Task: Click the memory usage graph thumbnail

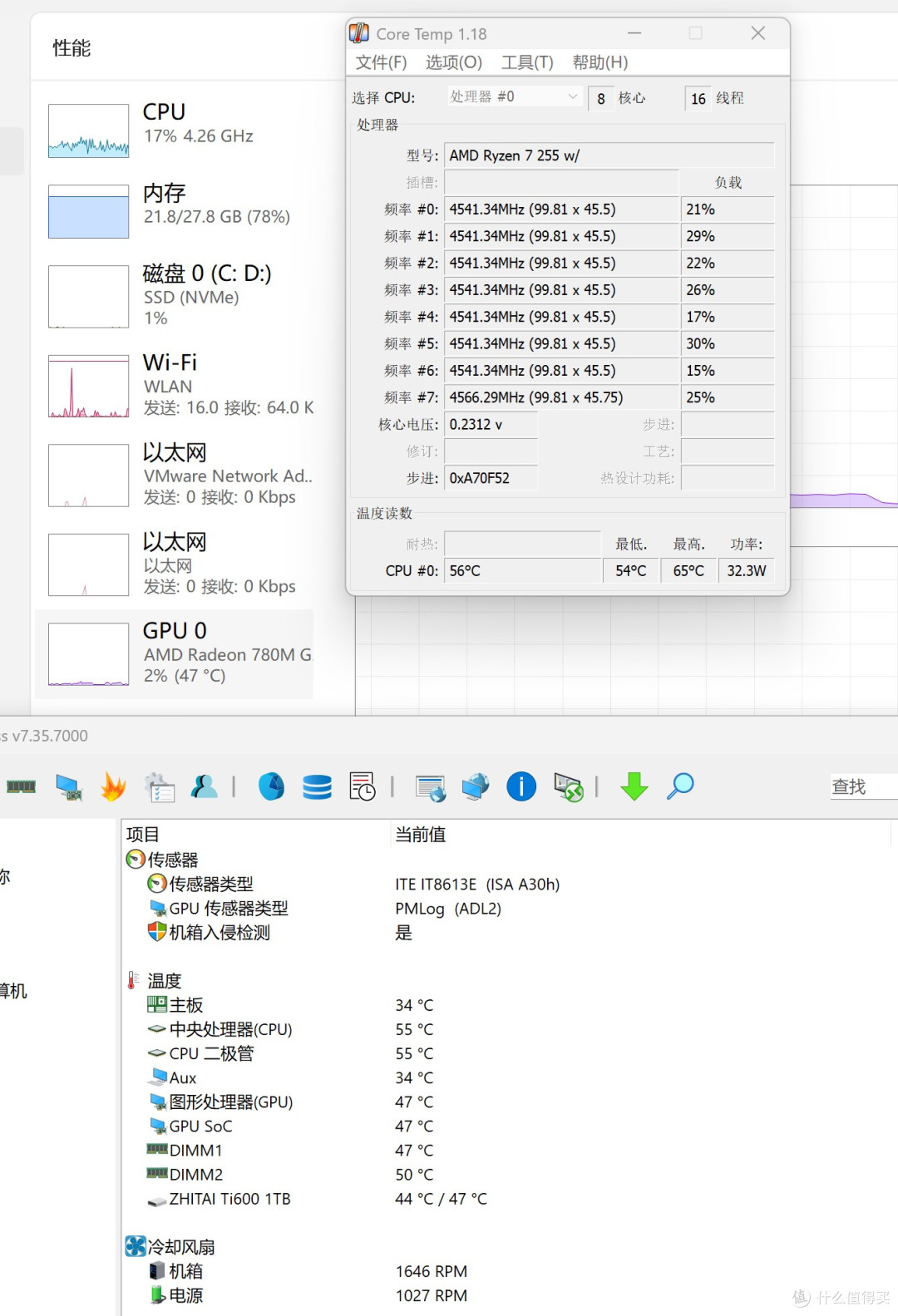Action: click(x=88, y=211)
